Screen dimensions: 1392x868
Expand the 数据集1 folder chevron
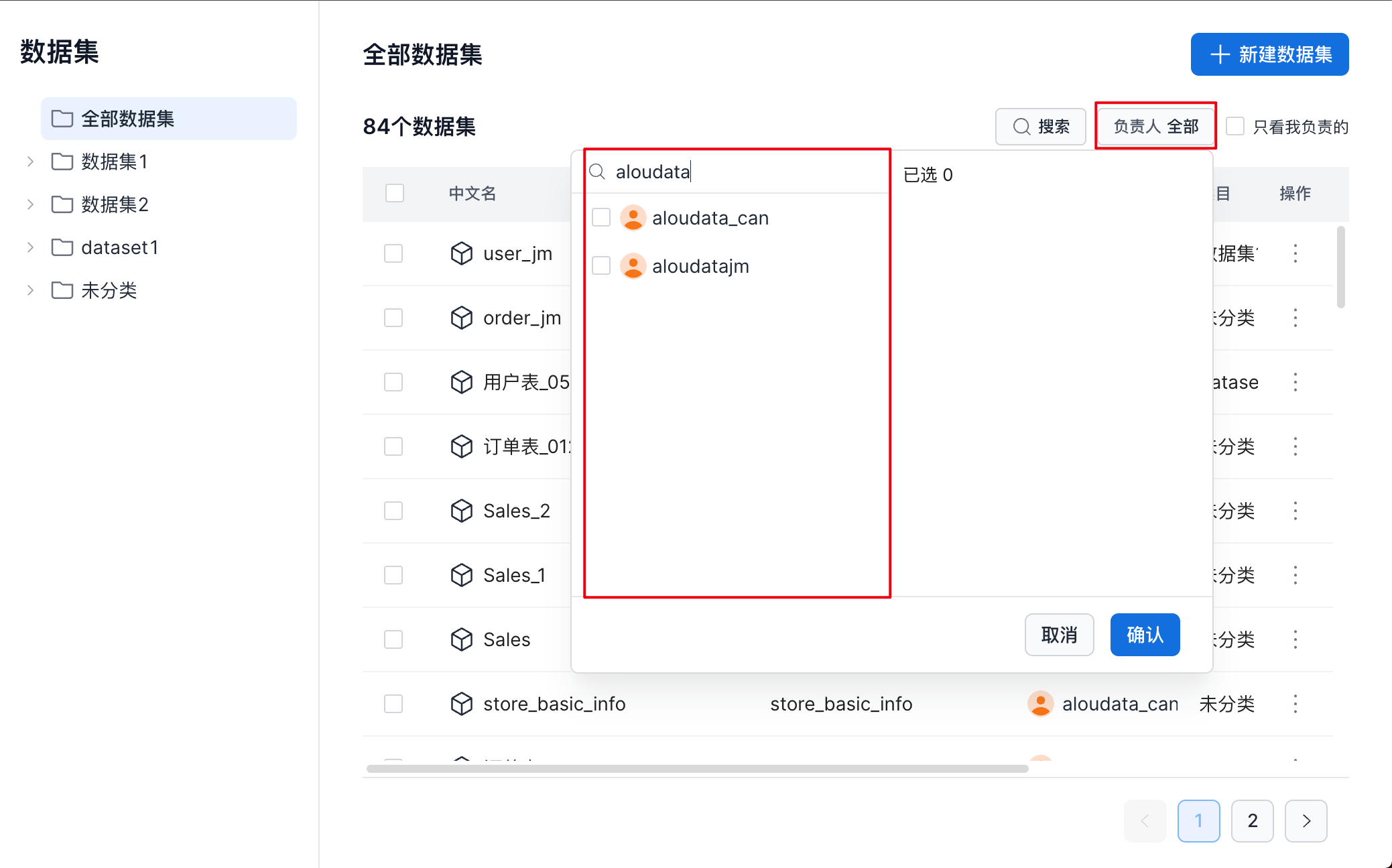30,162
